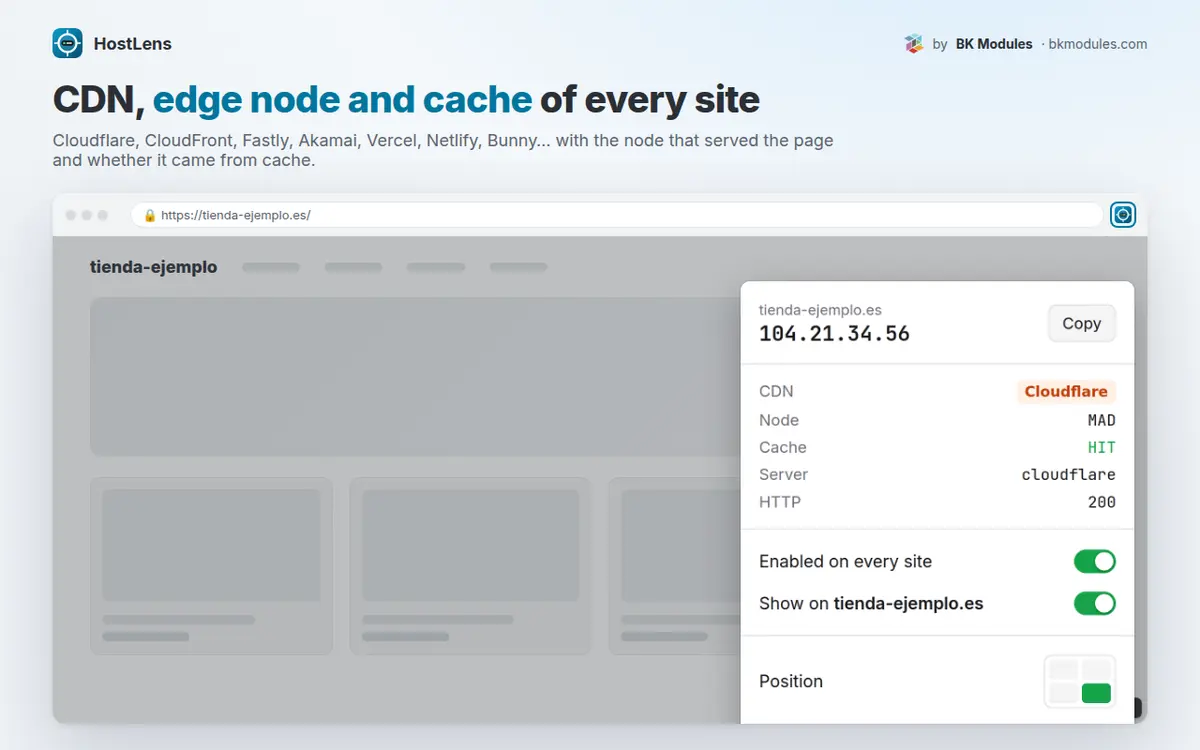Click the HTTP row label
This screenshot has height=750, width=1200.
[780, 502]
